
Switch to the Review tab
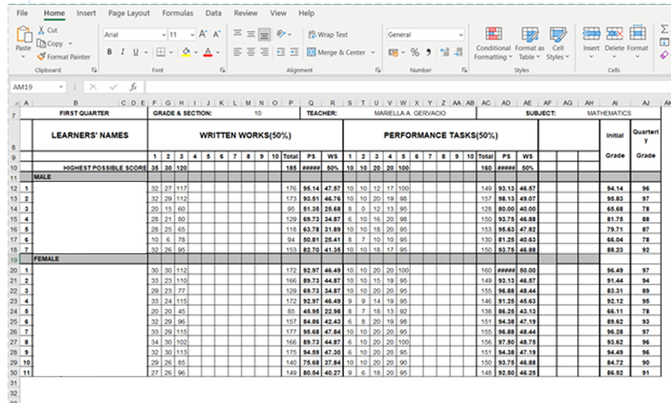click(x=246, y=13)
